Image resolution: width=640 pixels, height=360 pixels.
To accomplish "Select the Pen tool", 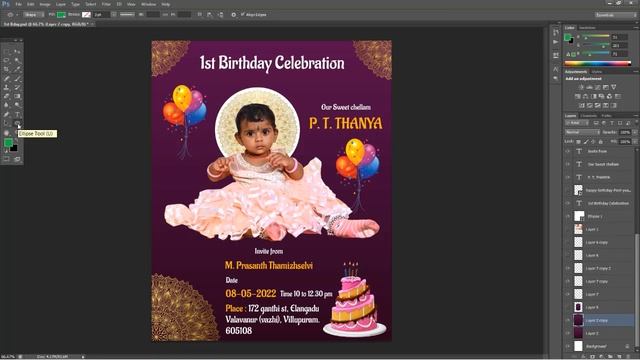I will coord(7,114).
